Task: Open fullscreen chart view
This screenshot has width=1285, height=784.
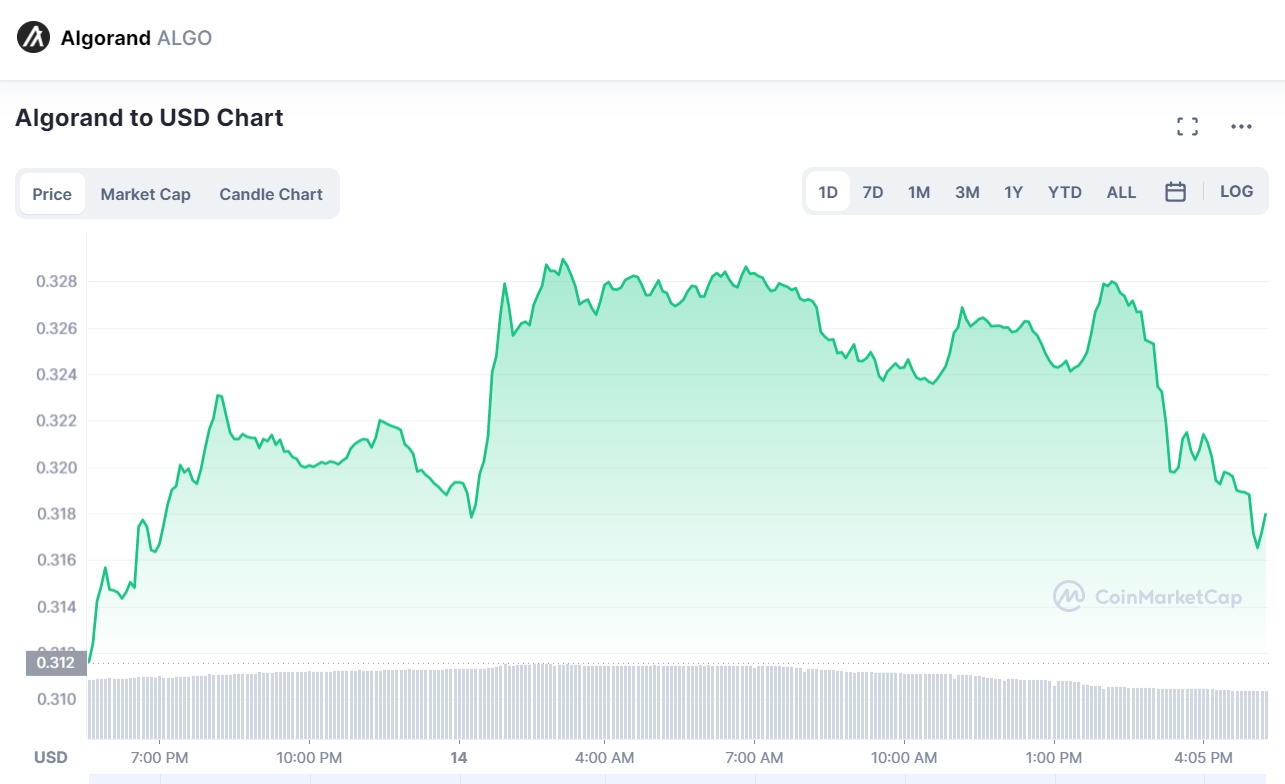Action: (1187, 126)
